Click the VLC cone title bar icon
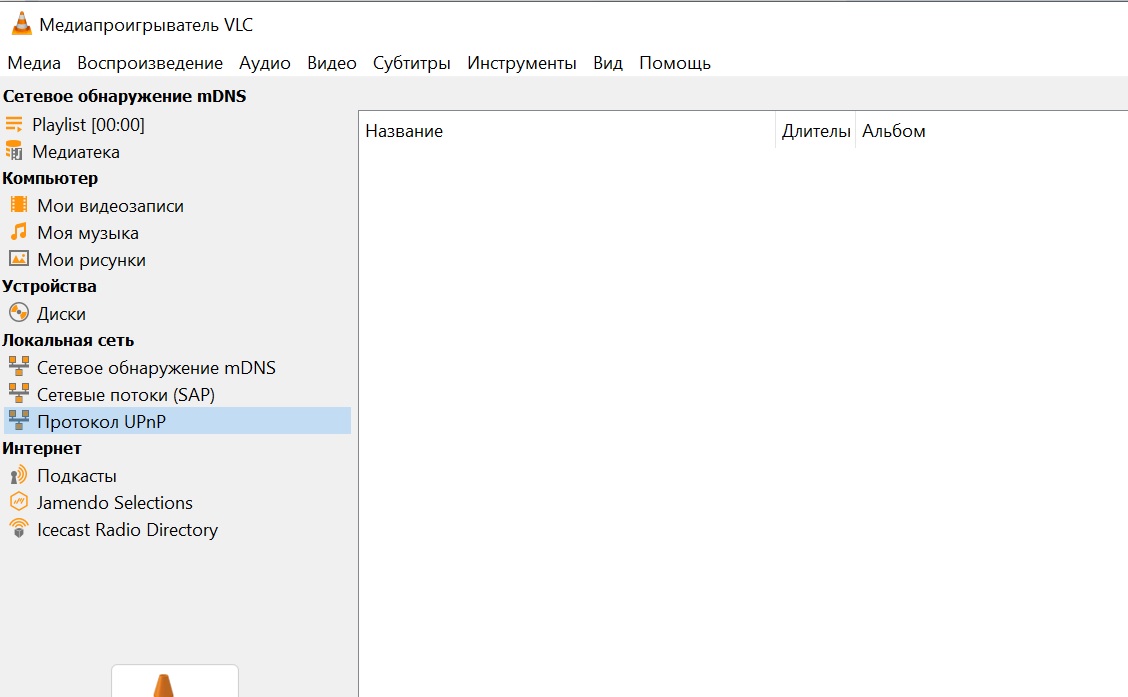This screenshot has height=697, width=1128. point(22,24)
